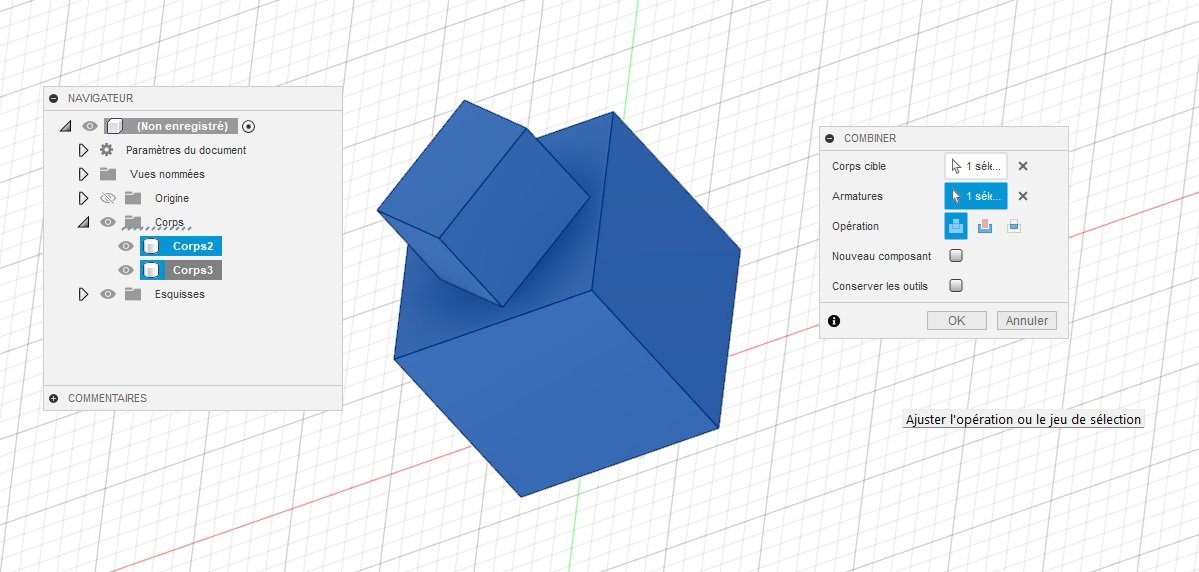Image resolution: width=1199 pixels, height=572 pixels.
Task: Click the info icon in Combiner dialog
Action: (834, 321)
